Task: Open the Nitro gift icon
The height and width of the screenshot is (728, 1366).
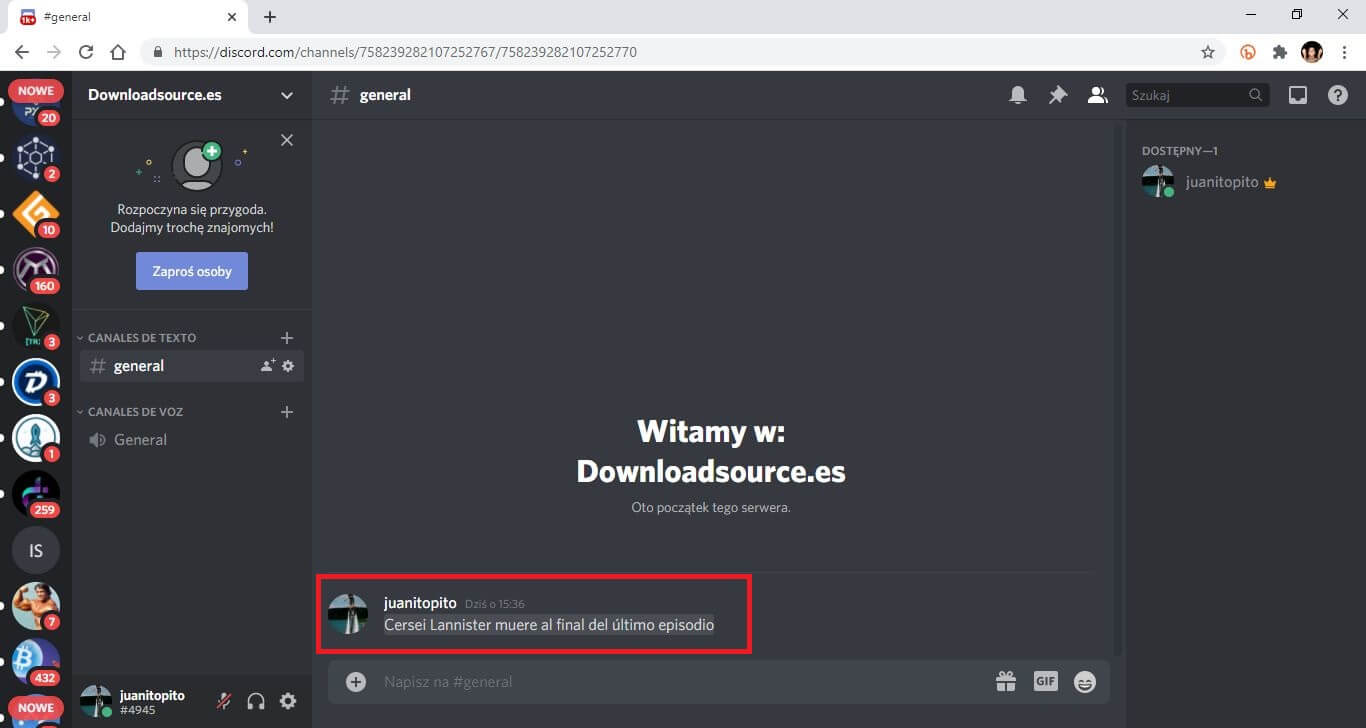Action: (x=1006, y=682)
